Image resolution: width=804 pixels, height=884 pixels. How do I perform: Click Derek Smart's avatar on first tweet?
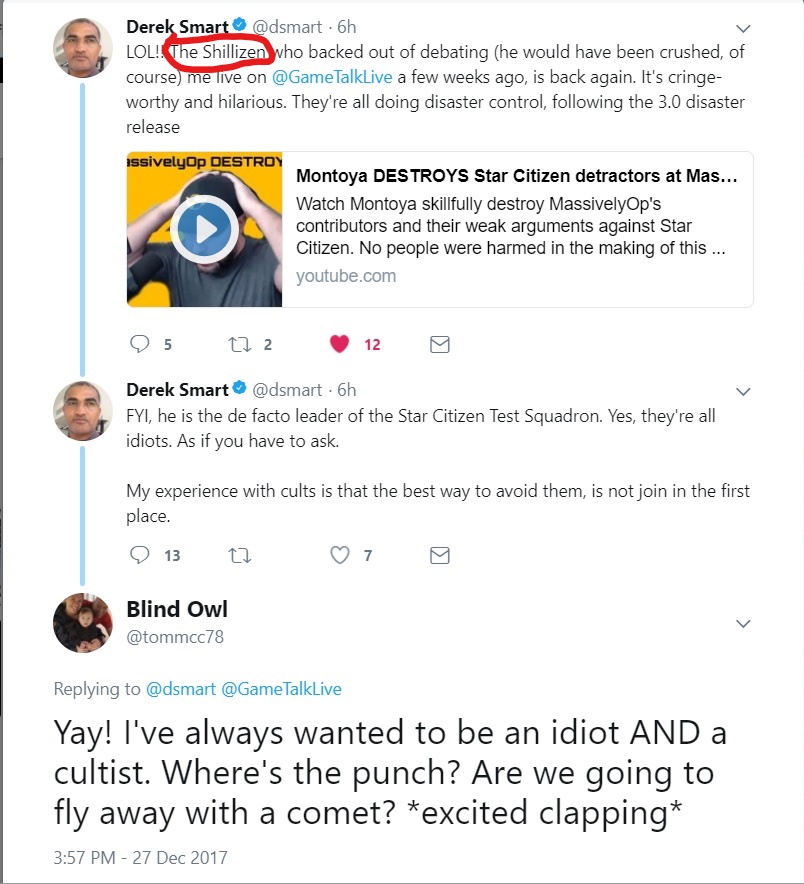point(82,47)
